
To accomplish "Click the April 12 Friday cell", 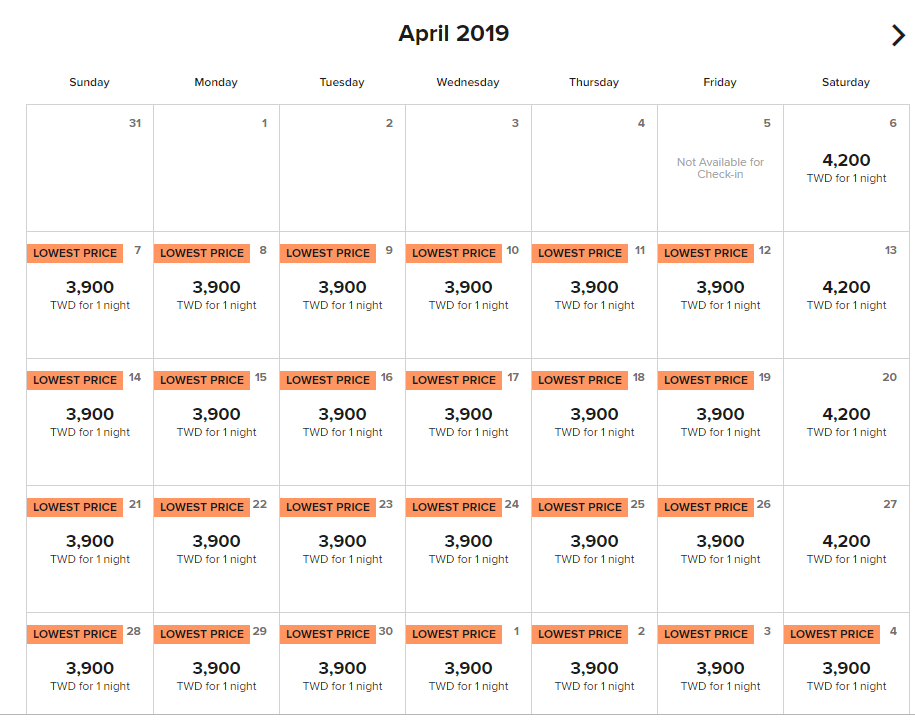I will [721, 295].
